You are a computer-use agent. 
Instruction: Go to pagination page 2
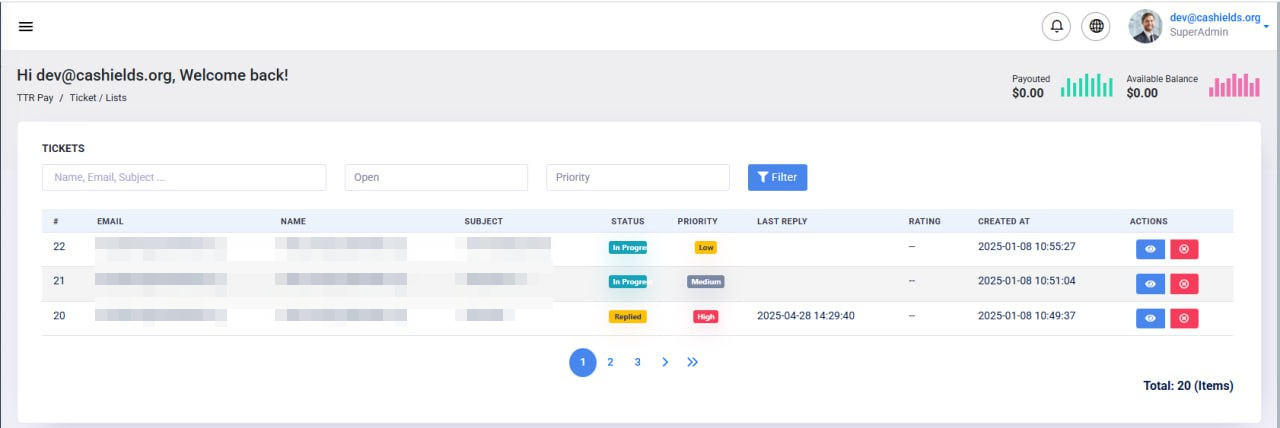[x=610, y=362]
